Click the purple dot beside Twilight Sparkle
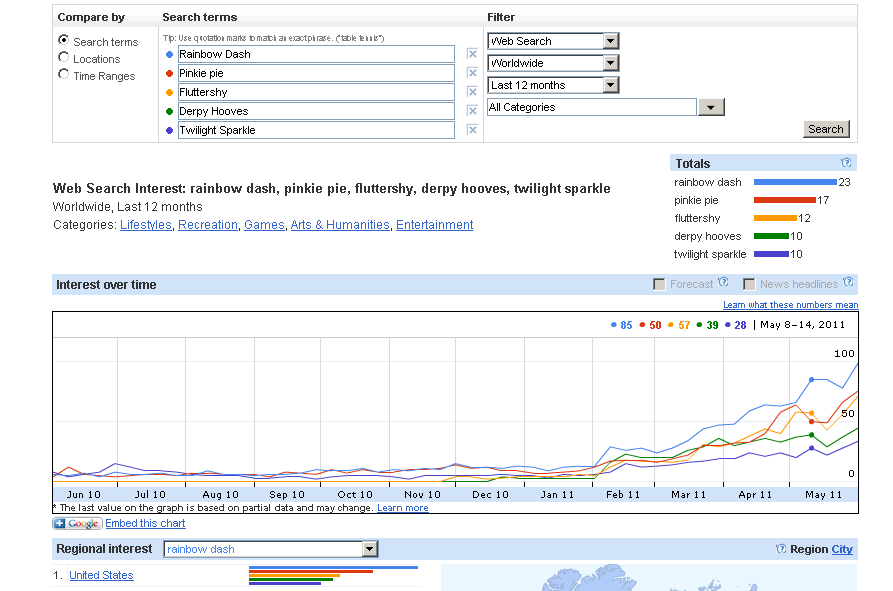 click(x=169, y=130)
